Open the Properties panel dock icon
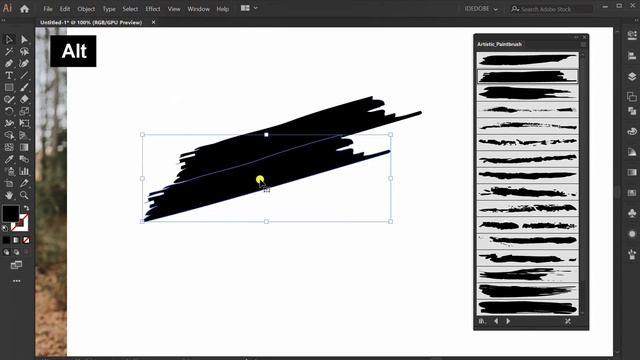640x360 pixels. (x=632, y=36)
